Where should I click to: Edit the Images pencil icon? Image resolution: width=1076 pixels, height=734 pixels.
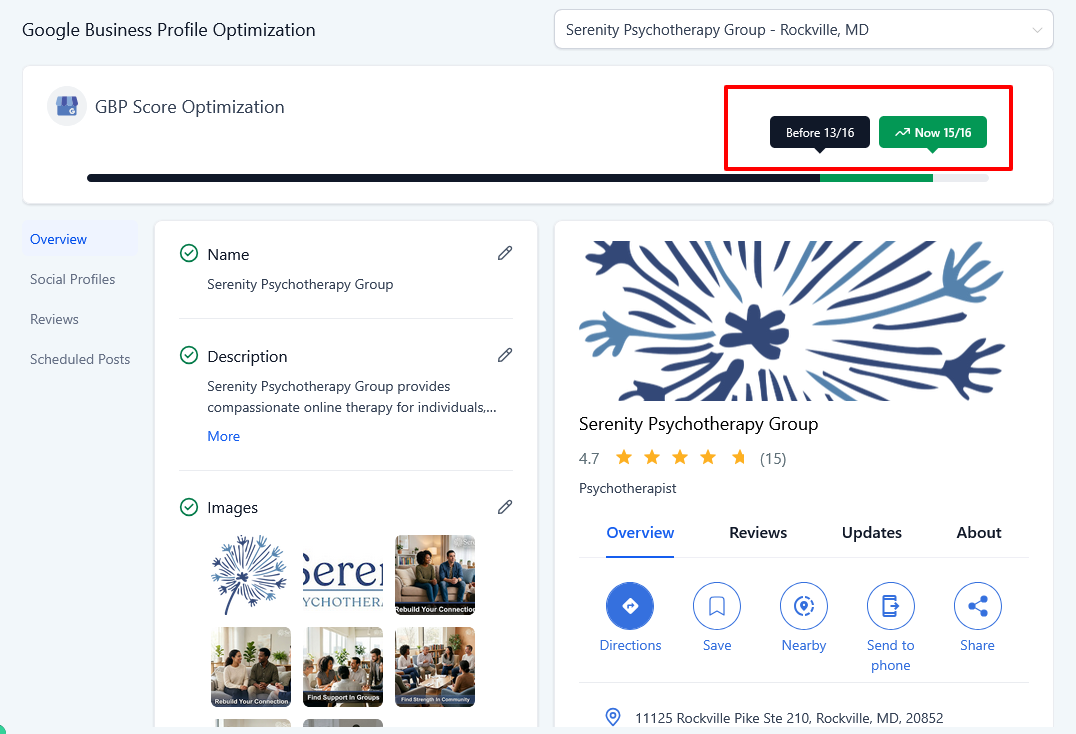coord(505,507)
